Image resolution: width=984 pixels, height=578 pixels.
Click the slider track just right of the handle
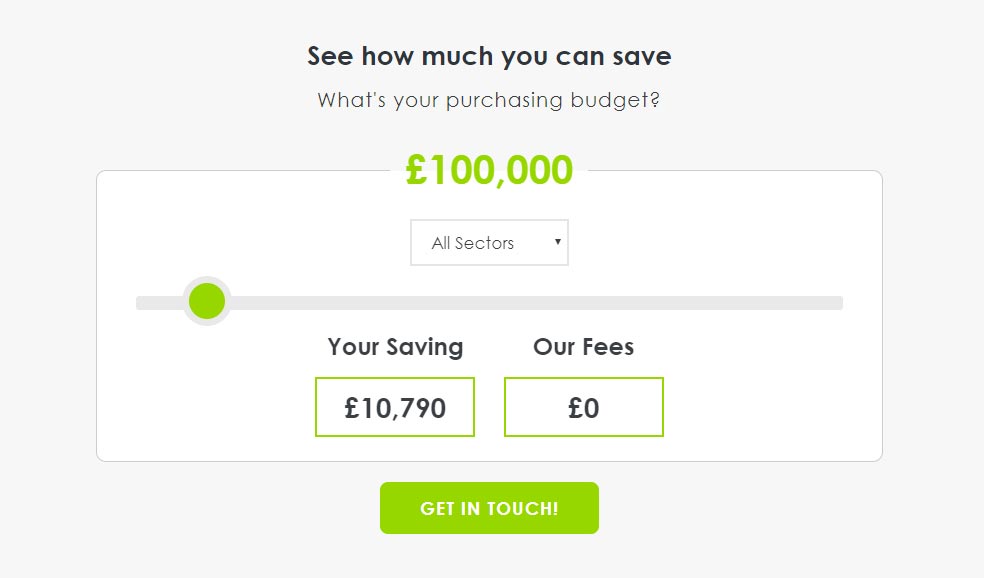[x=252, y=303]
